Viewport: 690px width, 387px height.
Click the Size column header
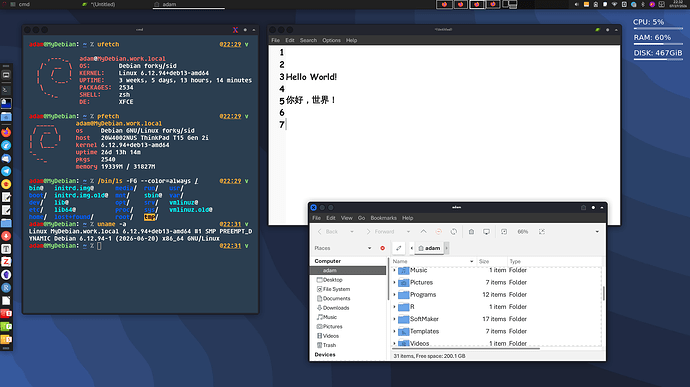point(492,262)
